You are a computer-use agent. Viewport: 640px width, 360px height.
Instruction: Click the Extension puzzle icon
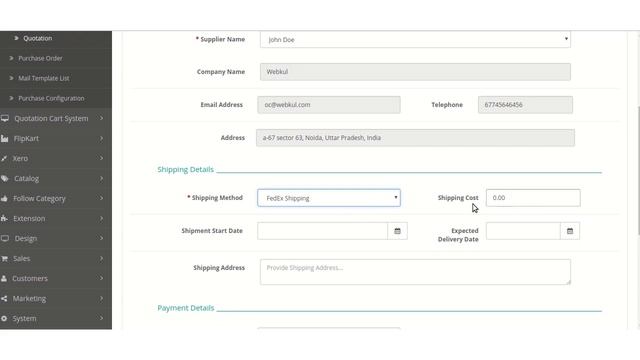[4, 218]
